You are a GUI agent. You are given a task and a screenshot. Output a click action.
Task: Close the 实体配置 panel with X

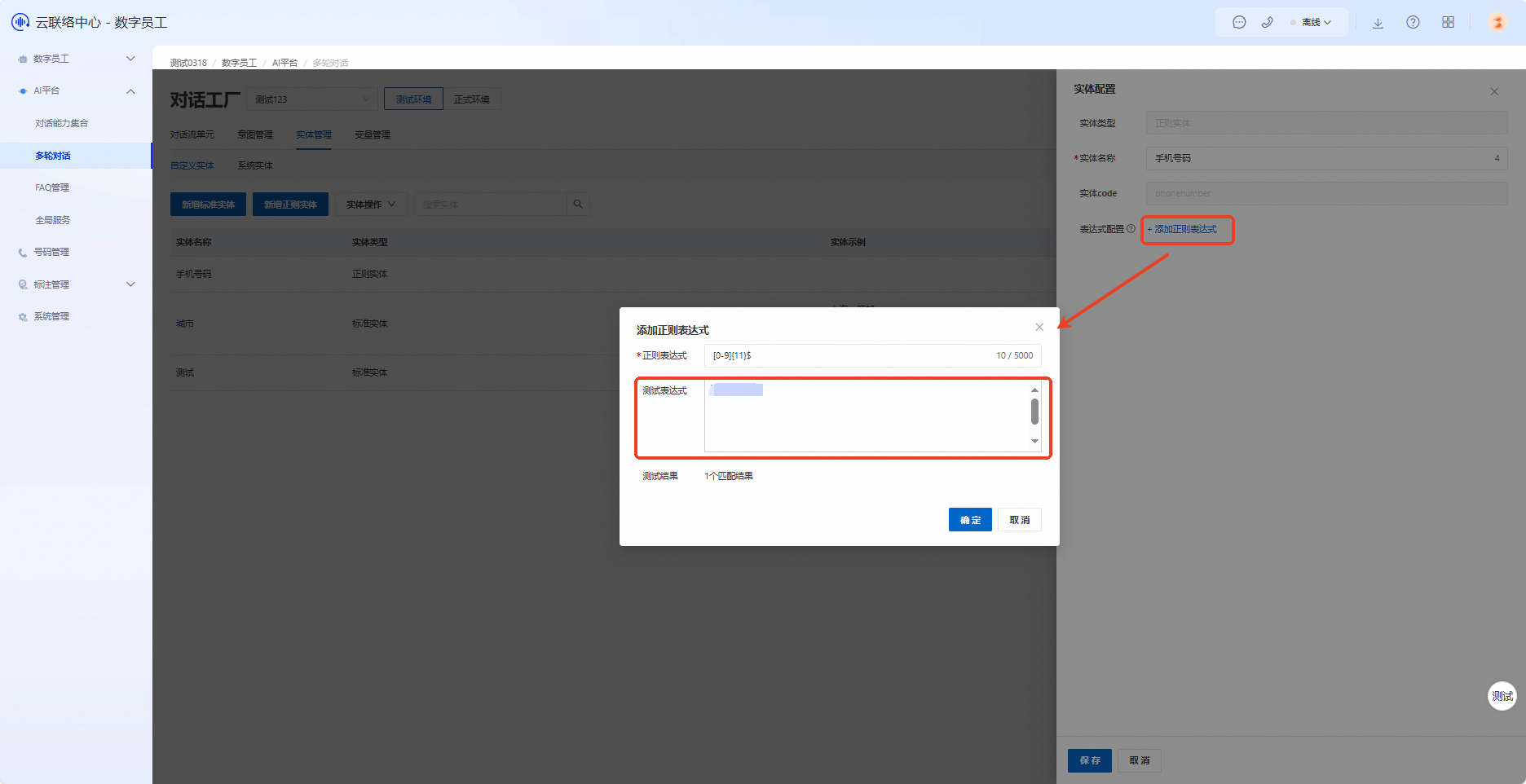click(1494, 92)
